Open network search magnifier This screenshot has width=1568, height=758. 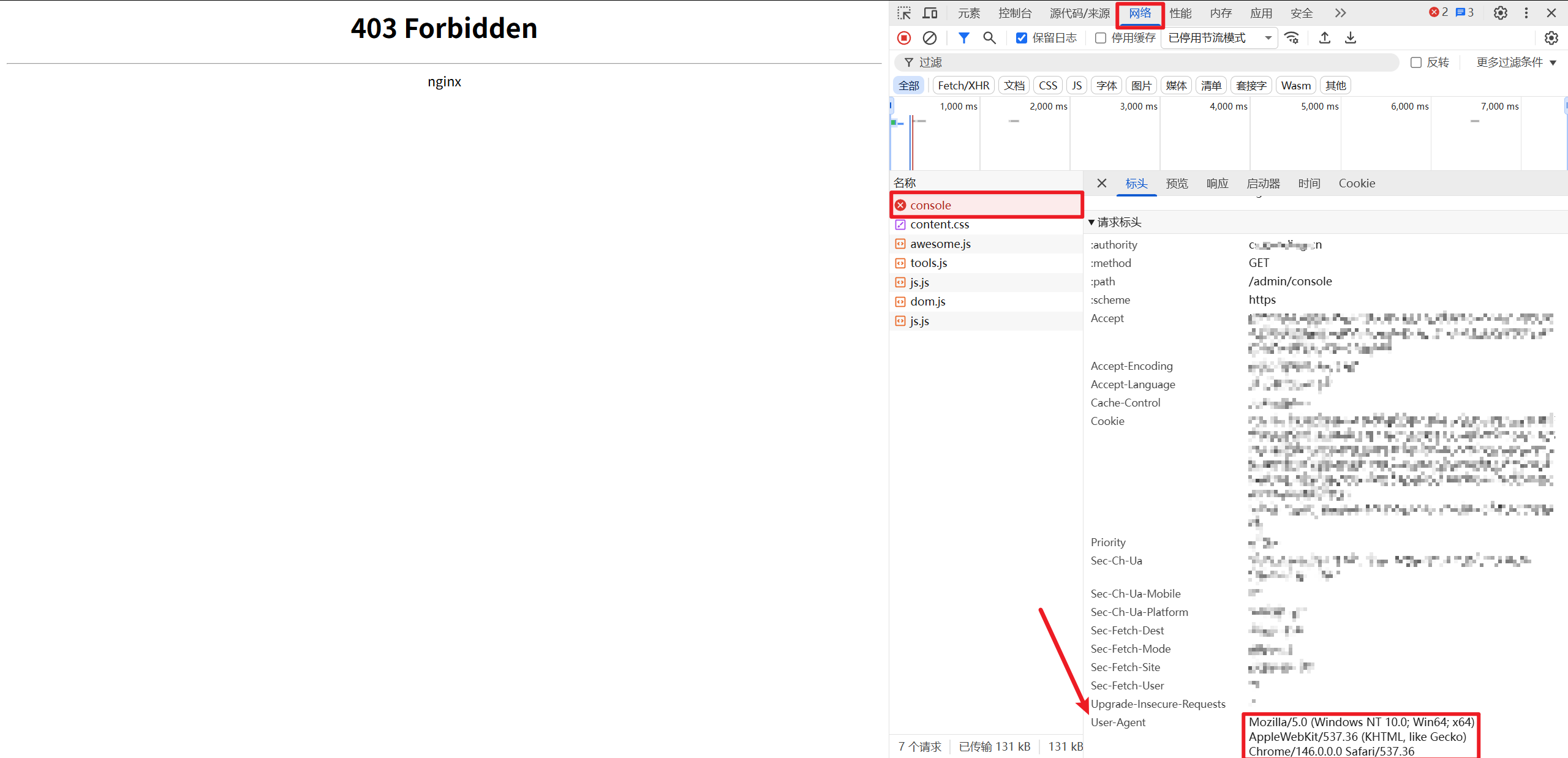(989, 38)
